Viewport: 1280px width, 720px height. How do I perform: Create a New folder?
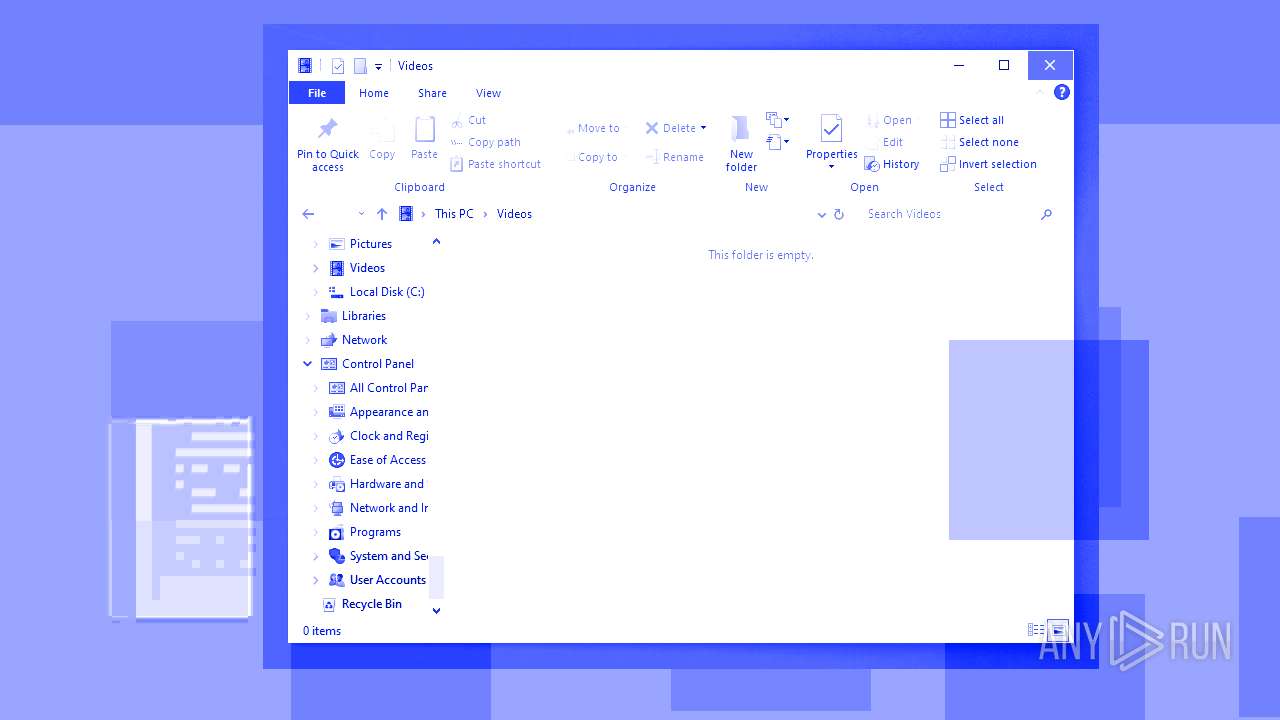741,143
